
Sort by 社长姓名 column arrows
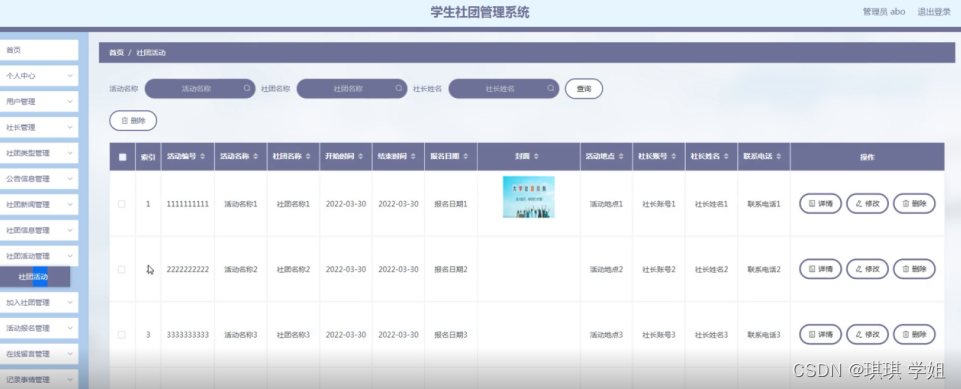(726, 157)
